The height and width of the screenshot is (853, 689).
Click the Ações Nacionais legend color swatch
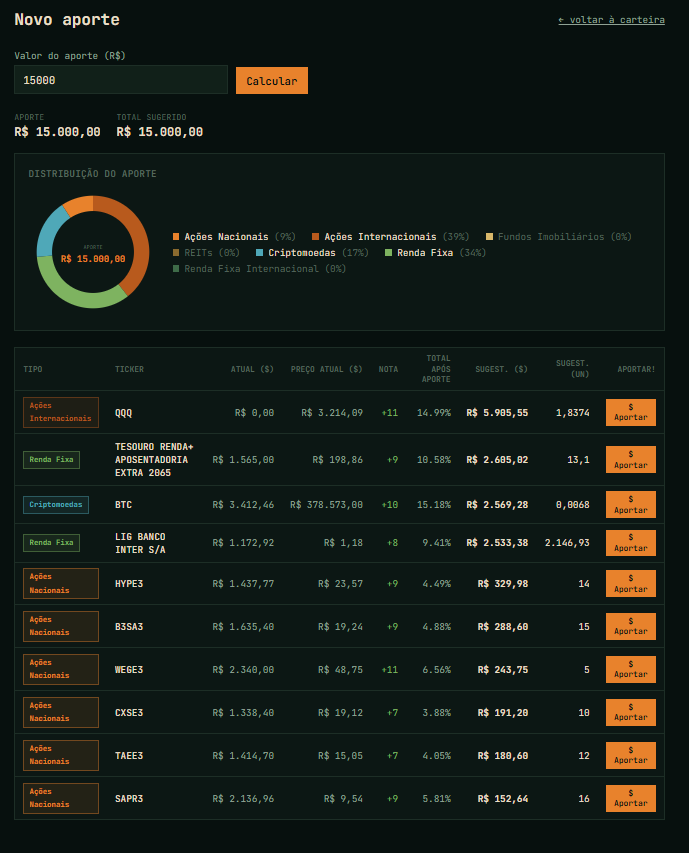coord(177,237)
